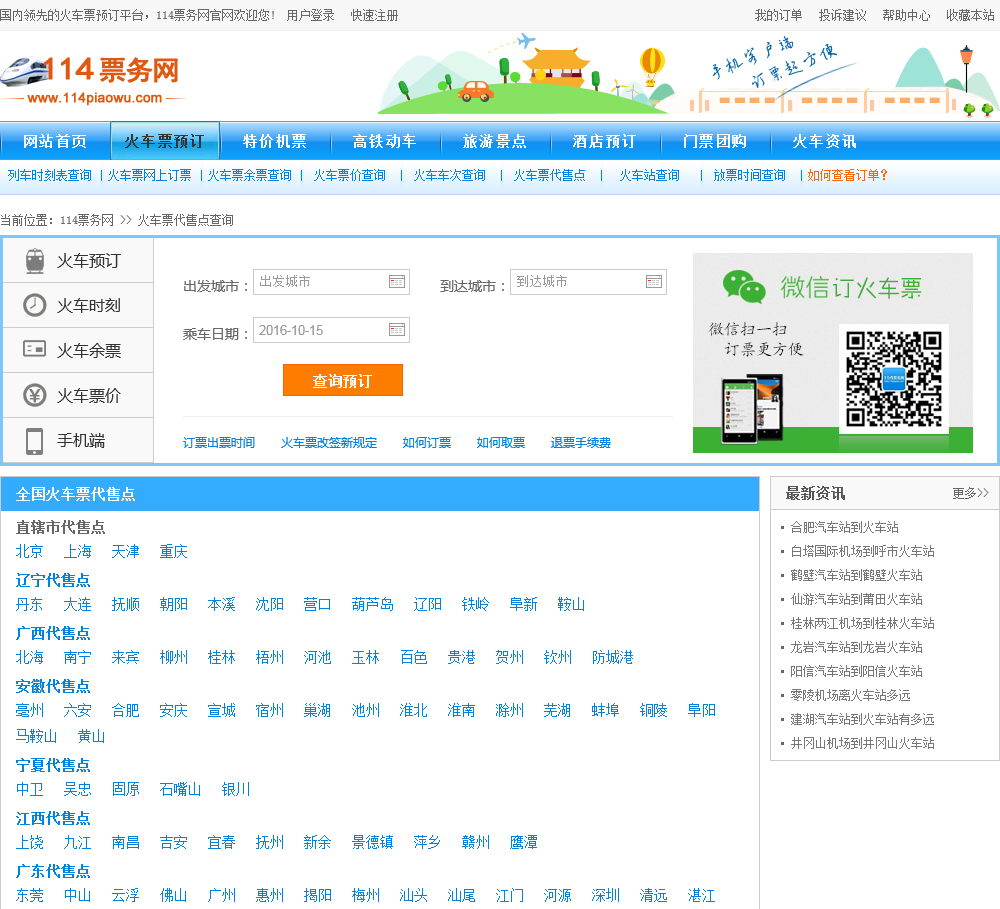The width and height of the screenshot is (1000, 909).
Task: Open 火车票代售点 submenu link
Action: (x=550, y=175)
